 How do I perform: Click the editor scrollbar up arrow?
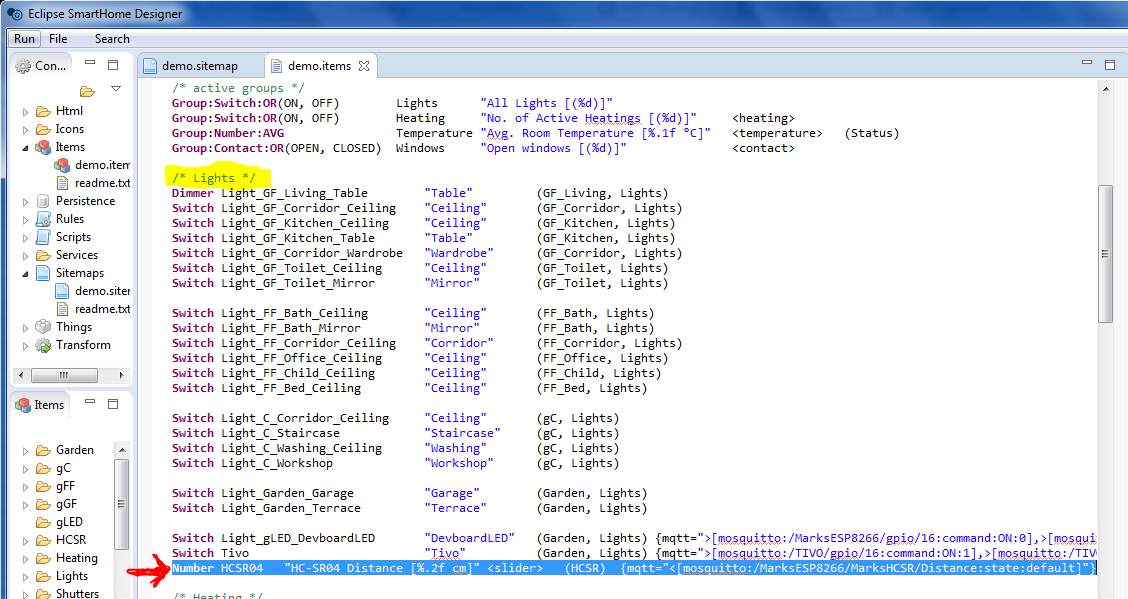click(x=1105, y=88)
